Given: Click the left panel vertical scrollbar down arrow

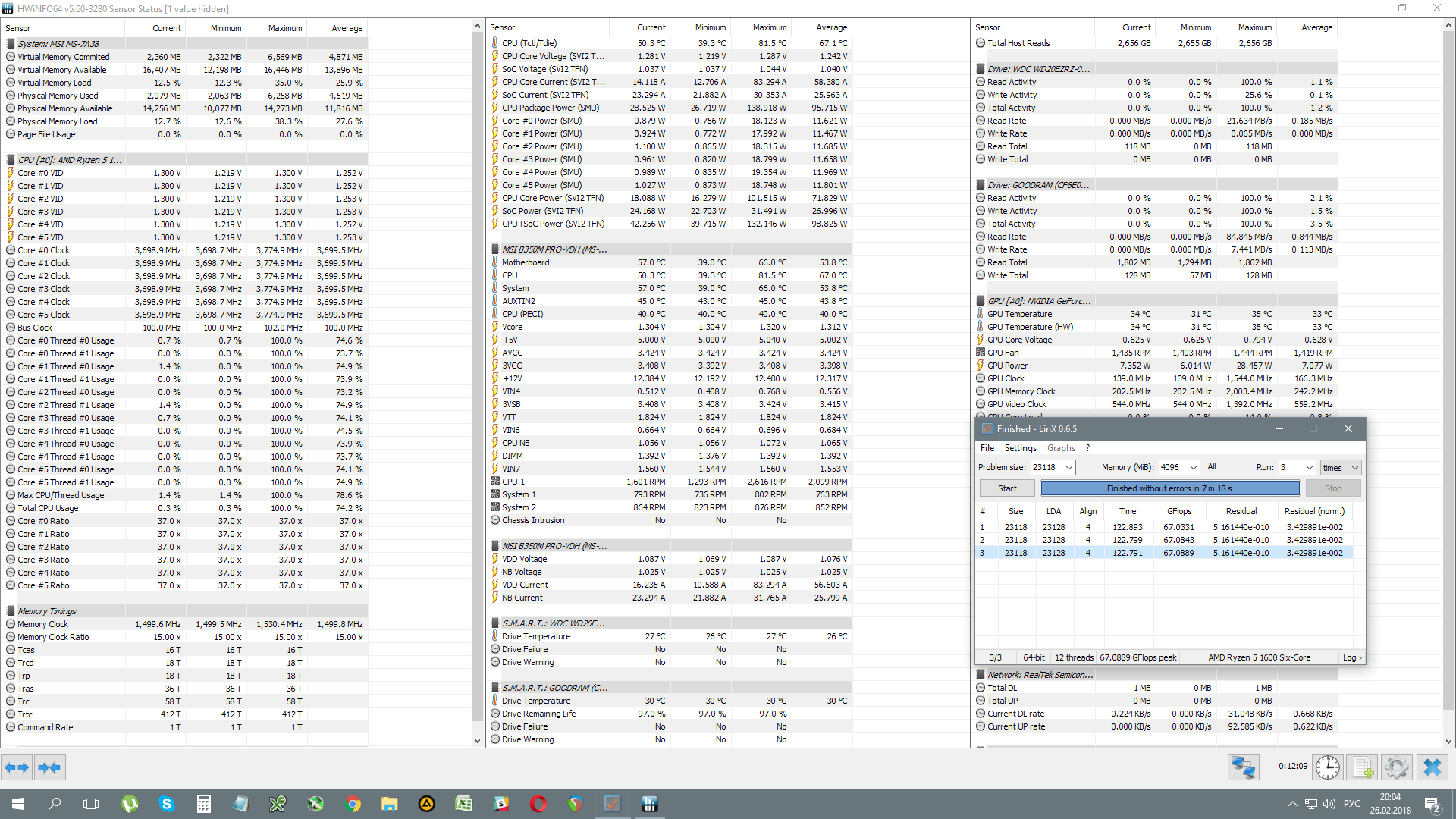Looking at the screenshot, I should [x=477, y=740].
